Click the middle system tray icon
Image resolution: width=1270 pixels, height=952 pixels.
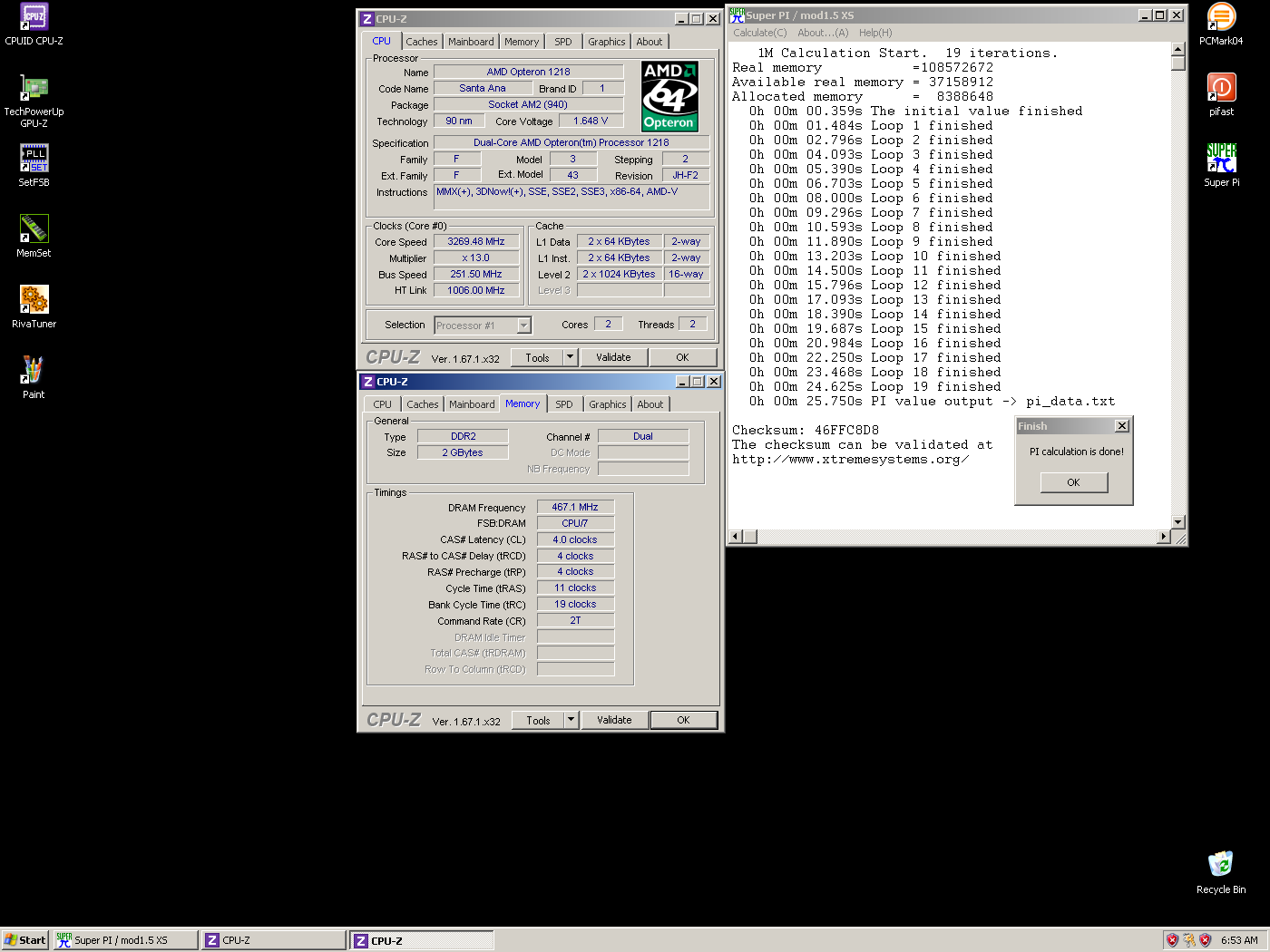pyautogui.click(x=1188, y=940)
